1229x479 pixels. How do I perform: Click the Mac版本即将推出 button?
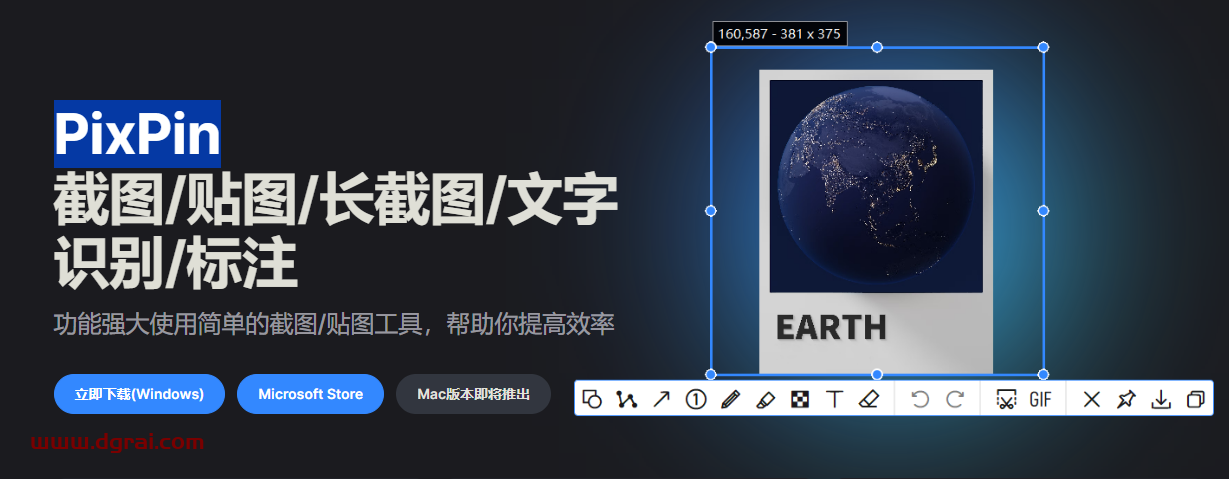(x=474, y=394)
